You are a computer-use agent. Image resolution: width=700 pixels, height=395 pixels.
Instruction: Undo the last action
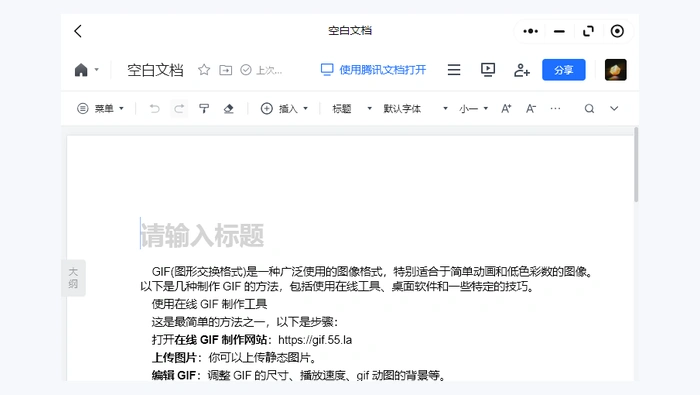tap(154, 108)
